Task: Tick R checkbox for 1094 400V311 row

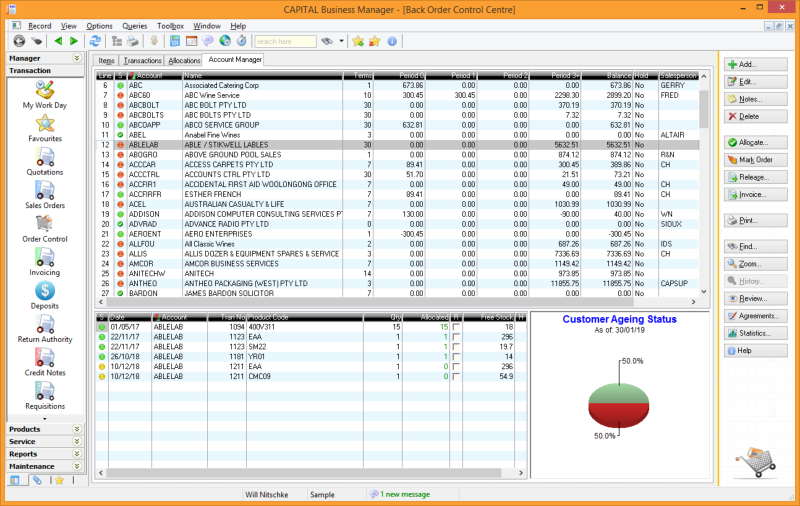Action: [x=456, y=327]
